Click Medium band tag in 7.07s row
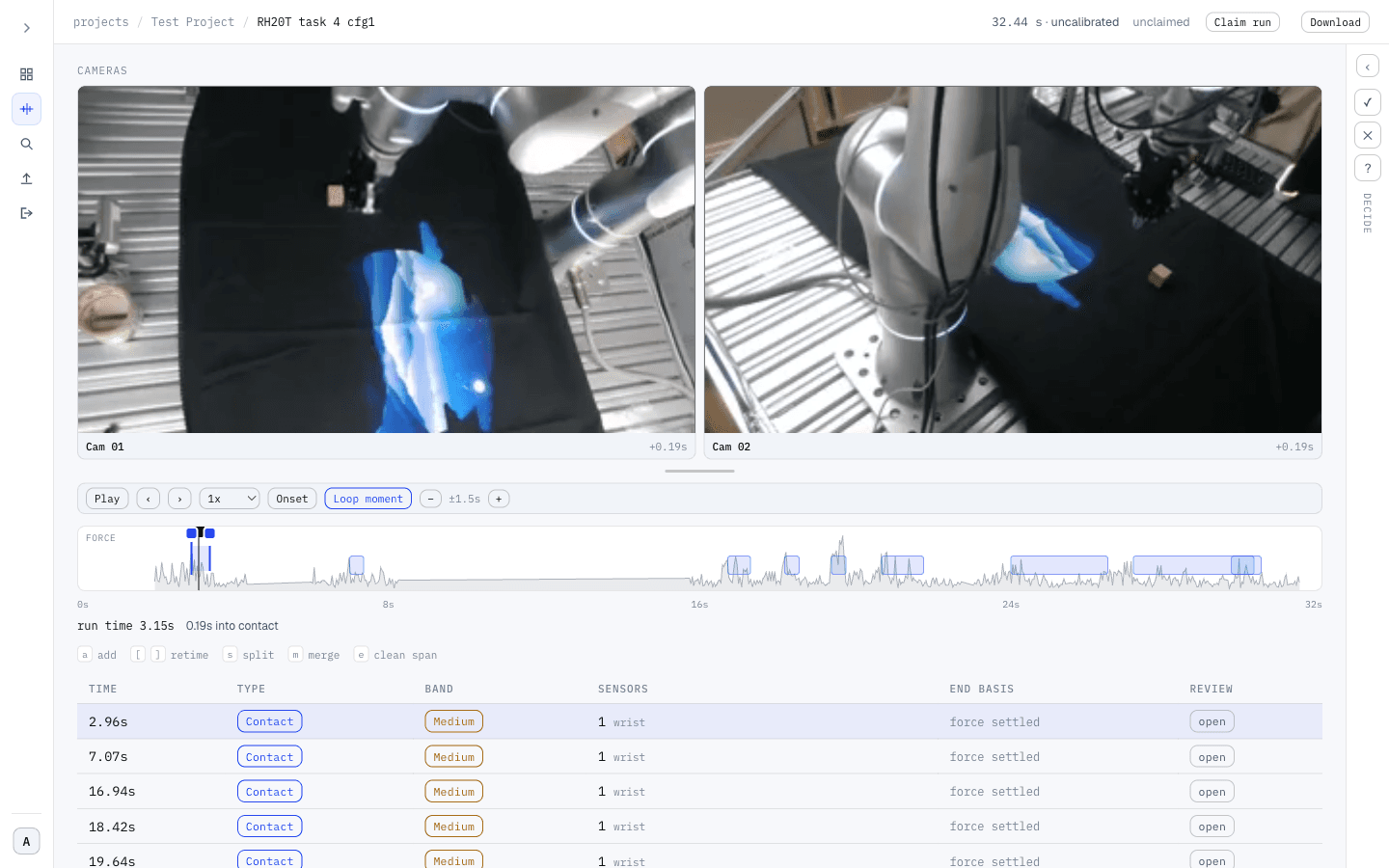The height and width of the screenshot is (868, 1389). coord(453,757)
